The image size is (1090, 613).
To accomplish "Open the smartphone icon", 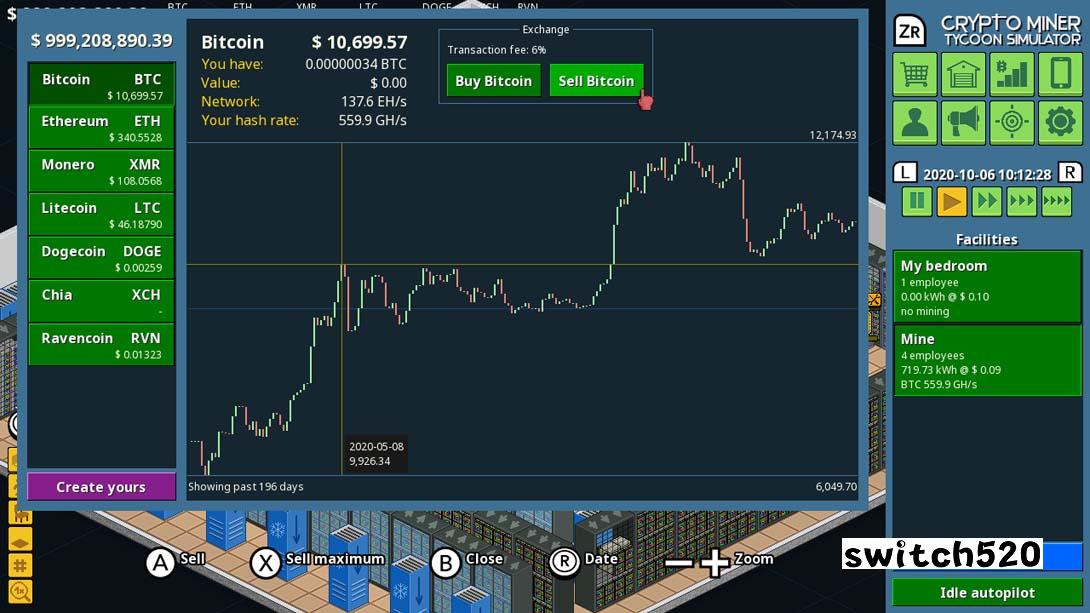I will coord(1060,74).
